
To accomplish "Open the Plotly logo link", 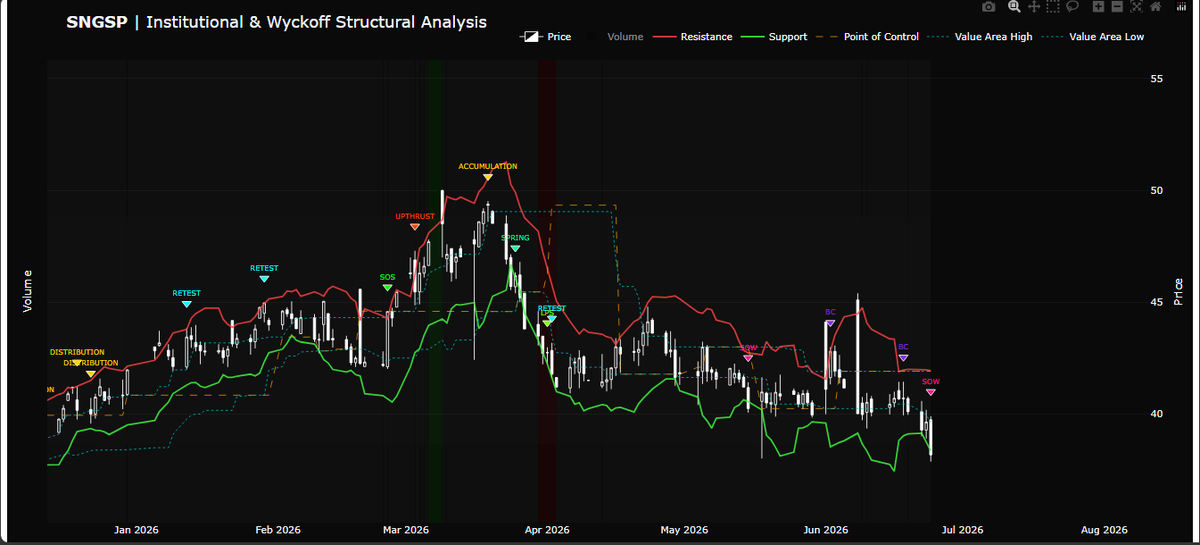I will [1181, 6].
